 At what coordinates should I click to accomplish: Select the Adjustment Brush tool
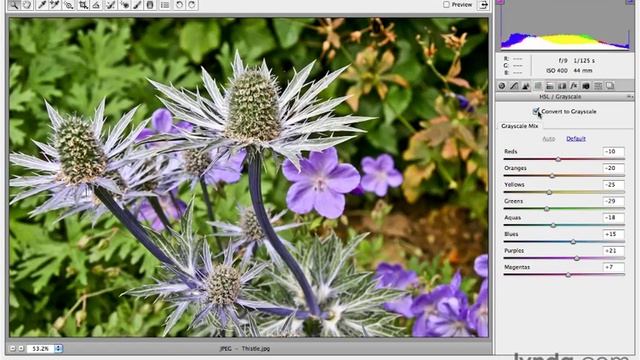138,5
